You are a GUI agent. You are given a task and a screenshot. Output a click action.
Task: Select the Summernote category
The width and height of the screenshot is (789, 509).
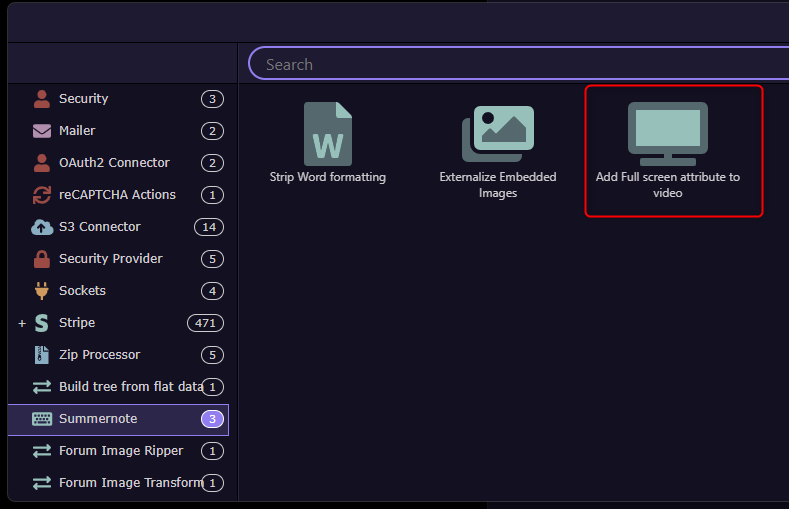[x=98, y=419]
